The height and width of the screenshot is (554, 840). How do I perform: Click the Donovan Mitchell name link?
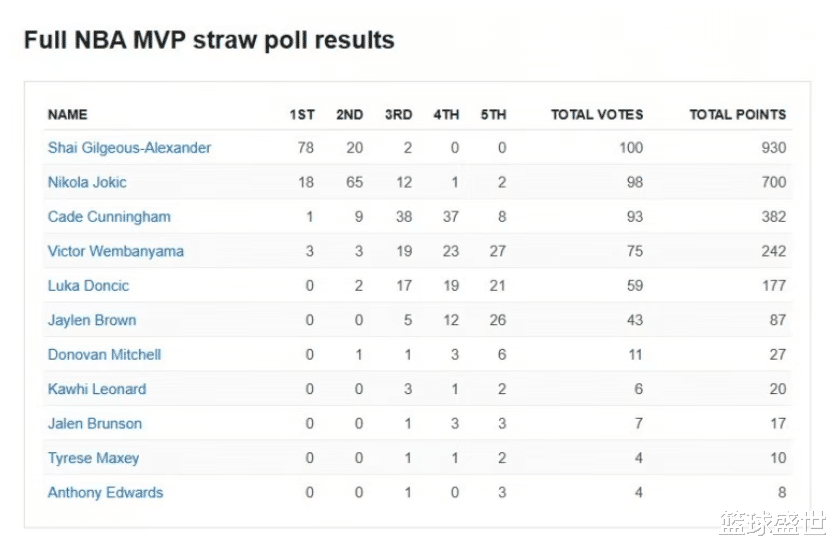(104, 355)
